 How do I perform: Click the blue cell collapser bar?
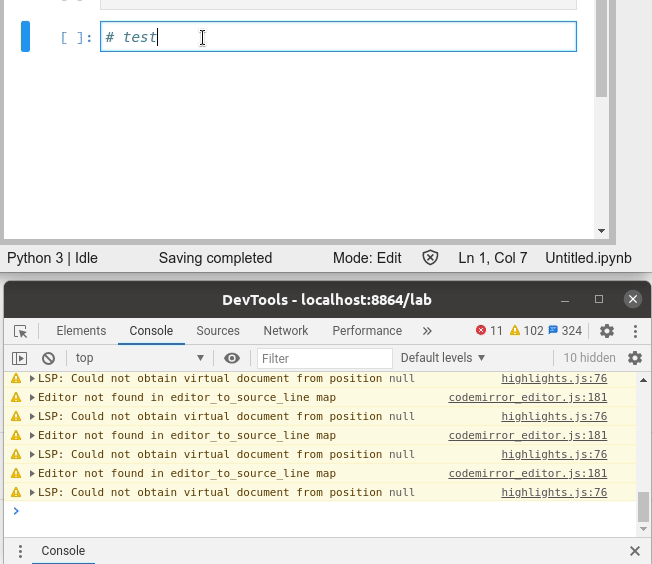point(25,37)
